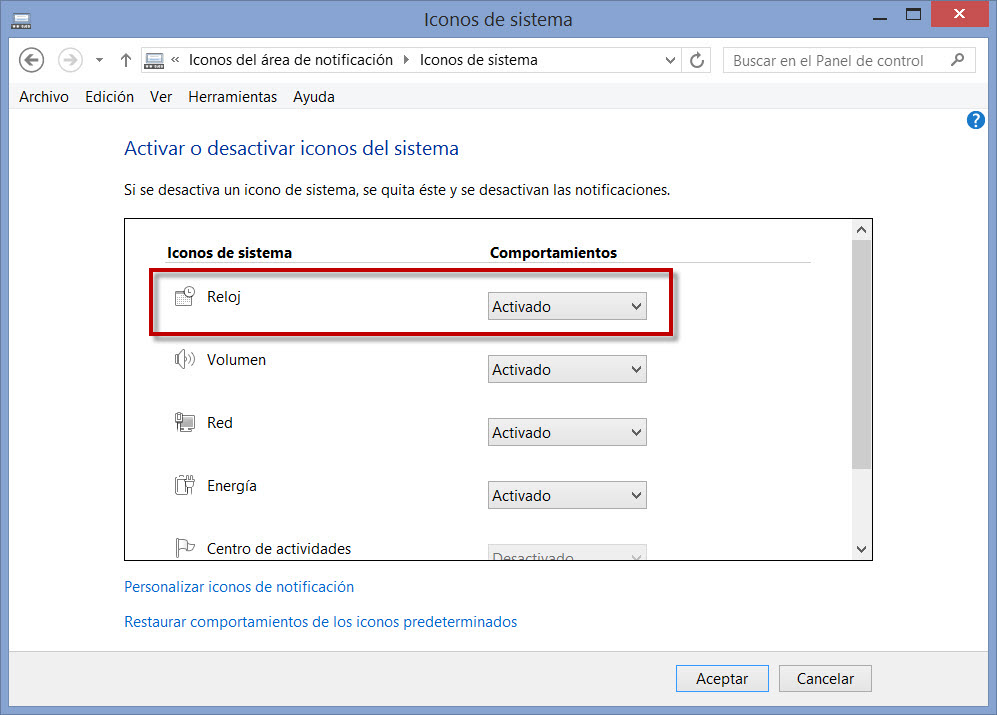Click the Reloj clock icon
Image resolution: width=997 pixels, height=715 pixels.
coord(185,296)
